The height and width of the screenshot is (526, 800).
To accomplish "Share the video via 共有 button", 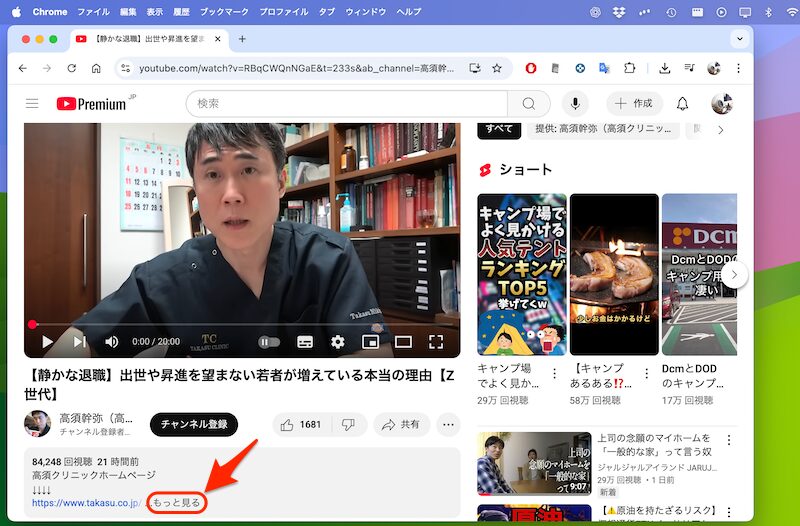I will tap(402, 424).
